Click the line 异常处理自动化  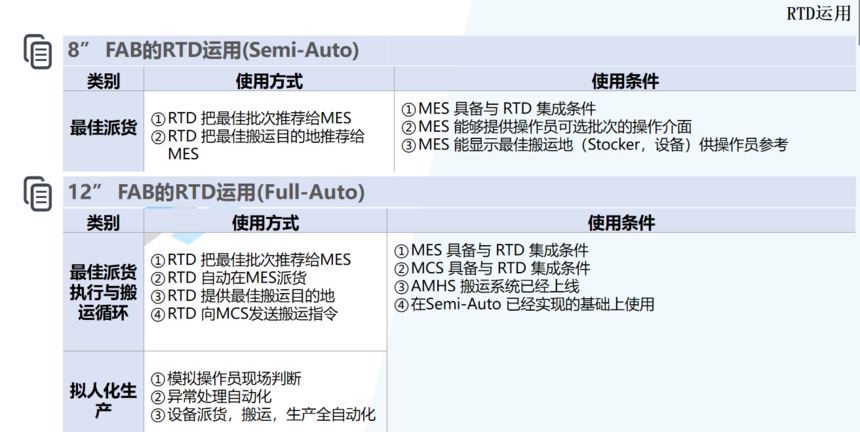tap(211, 396)
